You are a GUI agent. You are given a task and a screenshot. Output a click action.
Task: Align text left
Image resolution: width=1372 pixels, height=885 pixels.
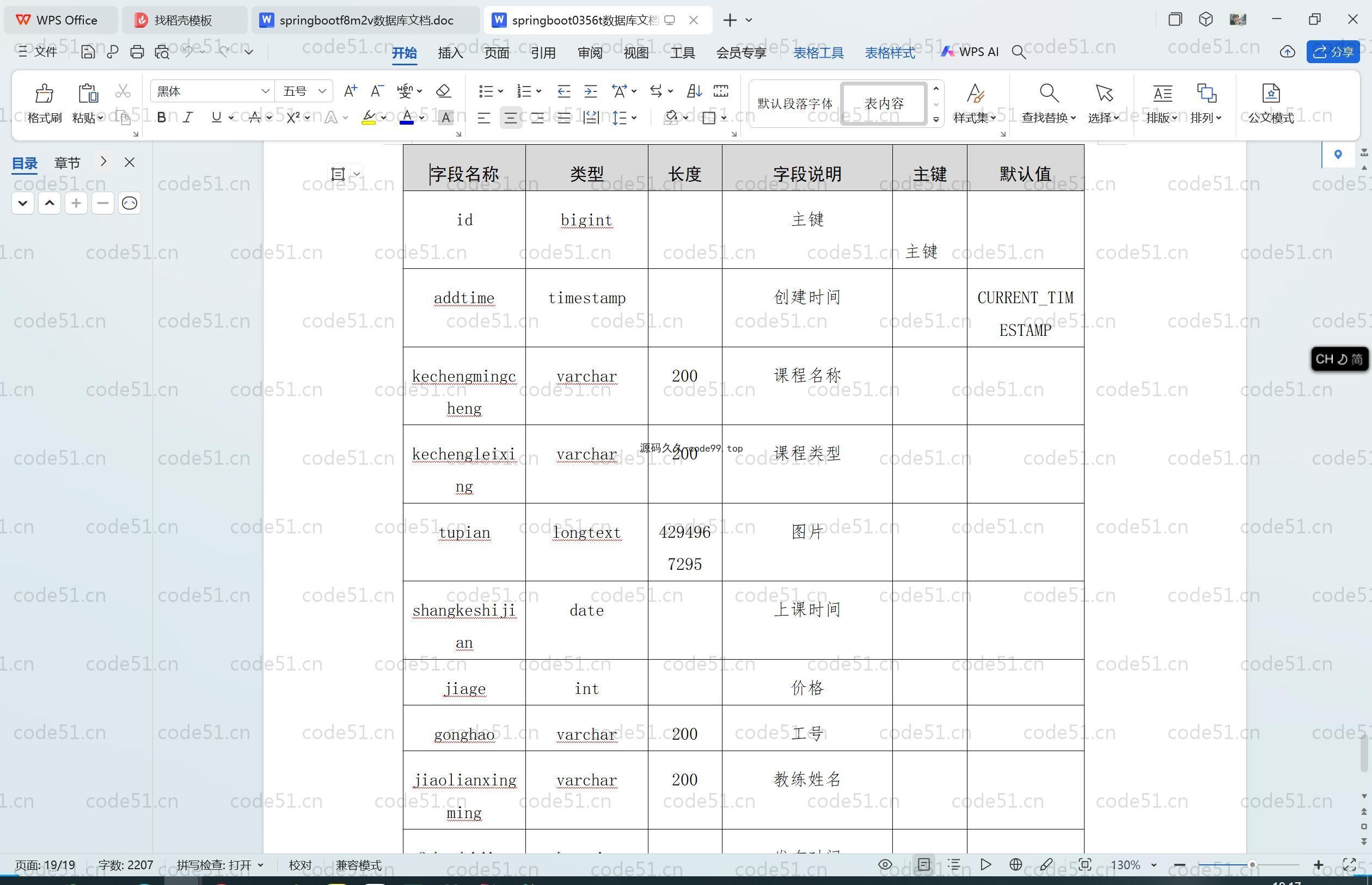(484, 118)
